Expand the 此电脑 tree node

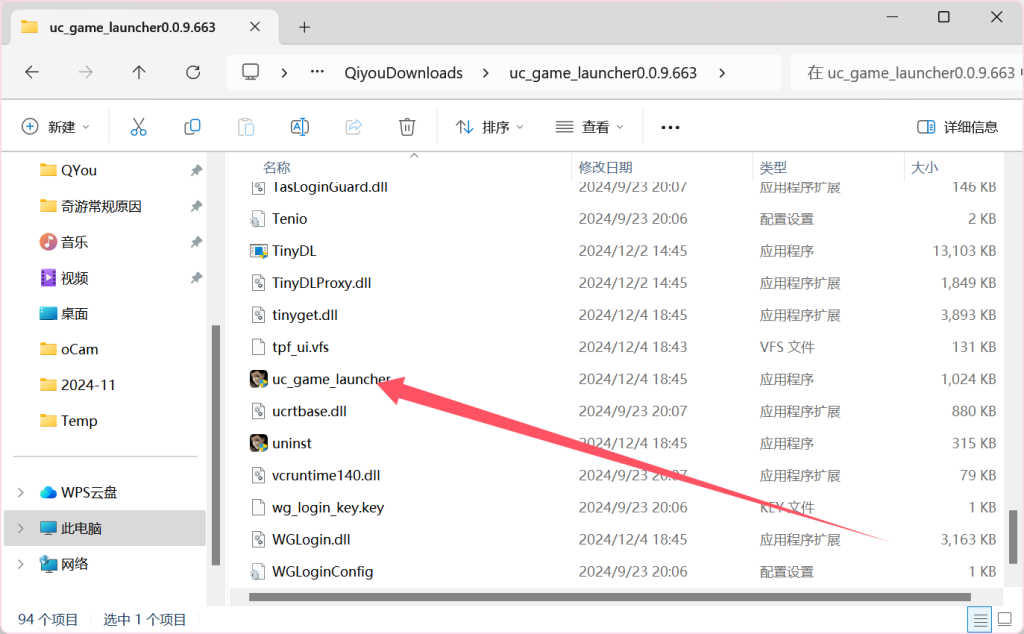[x=20, y=528]
